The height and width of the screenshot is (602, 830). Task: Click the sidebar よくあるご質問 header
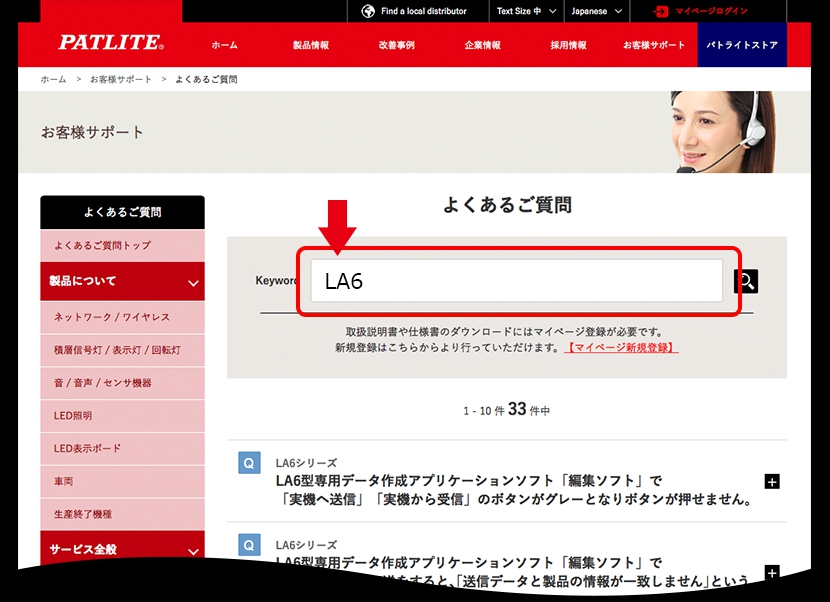click(x=122, y=212)
